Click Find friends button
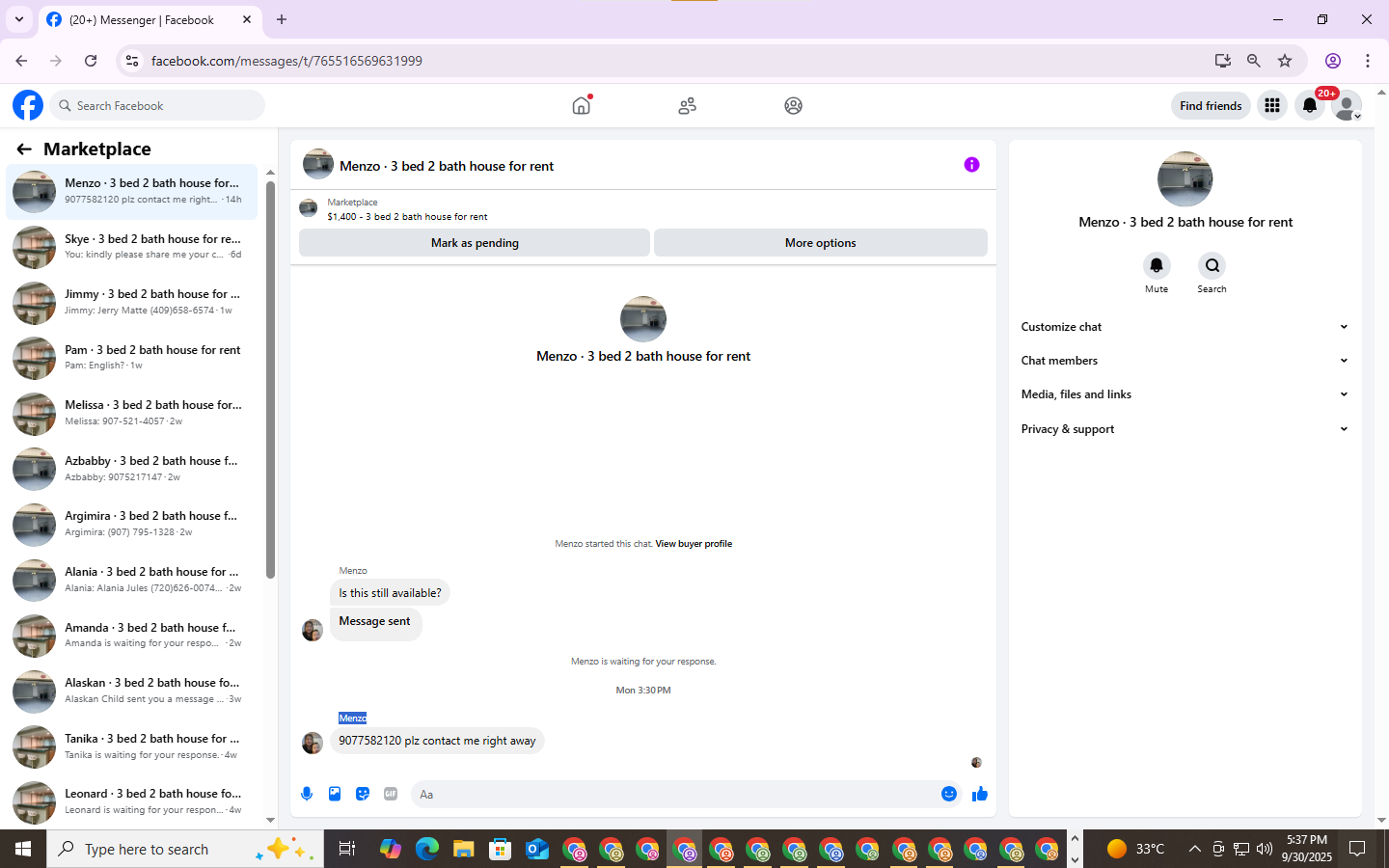The height and width of the screenshot is (868, 1389). pos(1211,106)
